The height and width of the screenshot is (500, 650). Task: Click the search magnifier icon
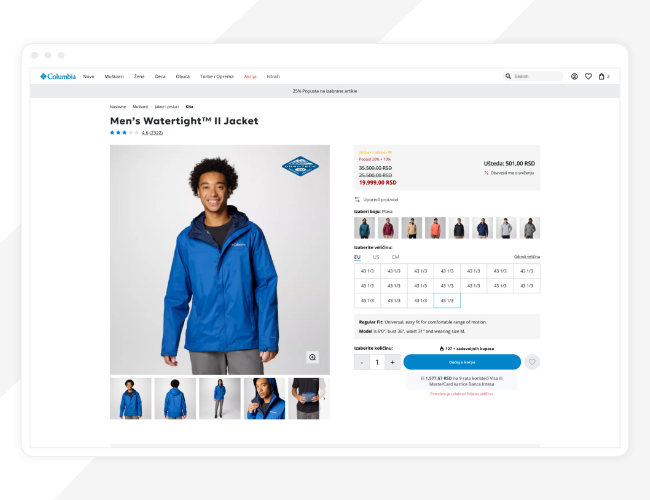tap(508, 76)
